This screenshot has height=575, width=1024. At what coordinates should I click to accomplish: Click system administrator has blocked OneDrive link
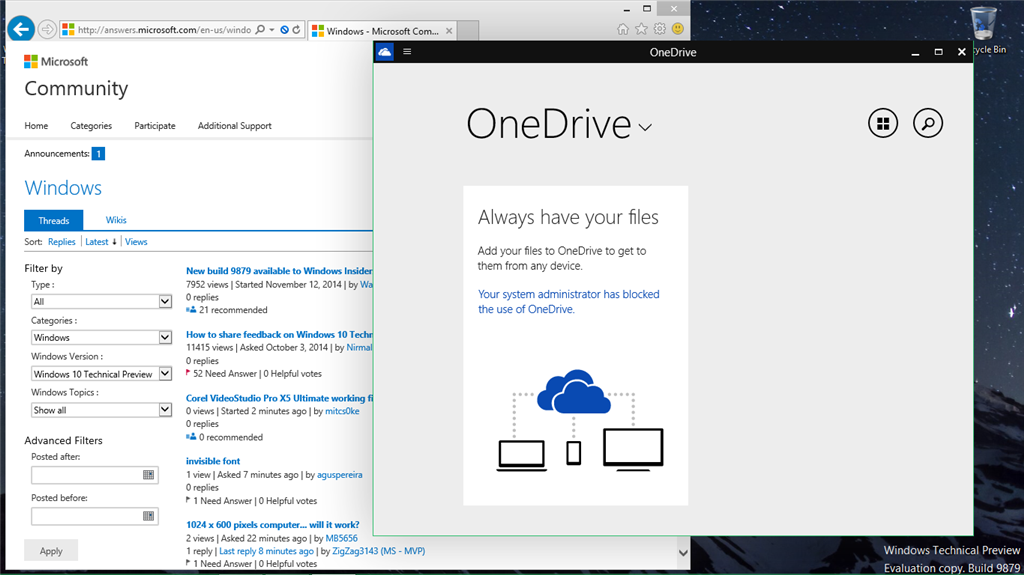pyautogui.click(x=569, y=302)
